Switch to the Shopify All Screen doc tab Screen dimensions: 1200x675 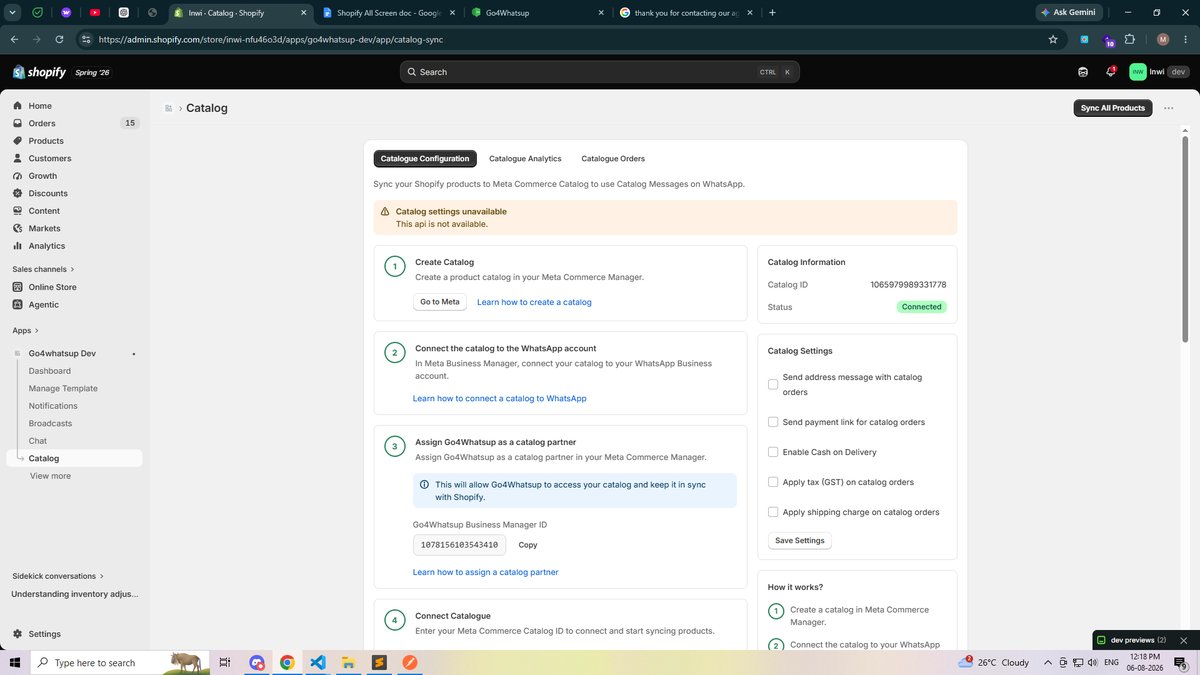click(x=387, y=12)
